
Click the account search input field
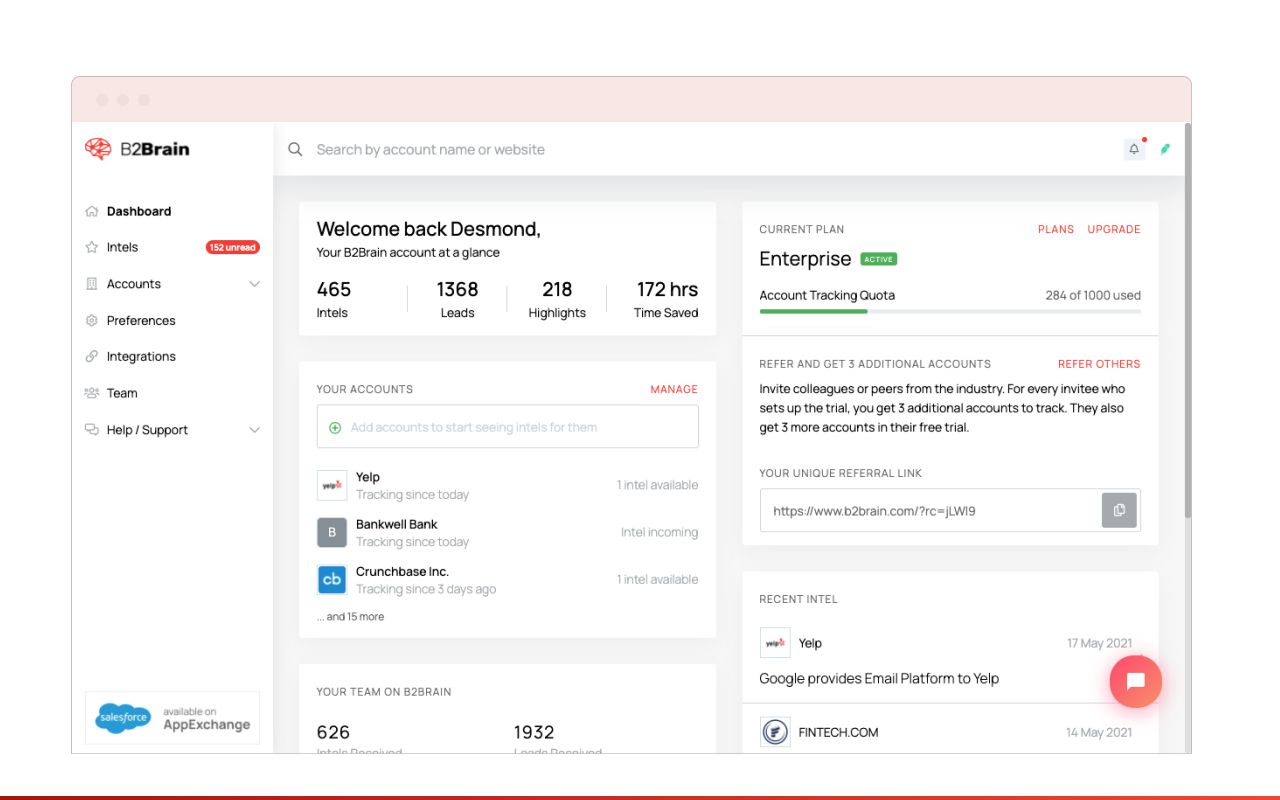point(500,149)
